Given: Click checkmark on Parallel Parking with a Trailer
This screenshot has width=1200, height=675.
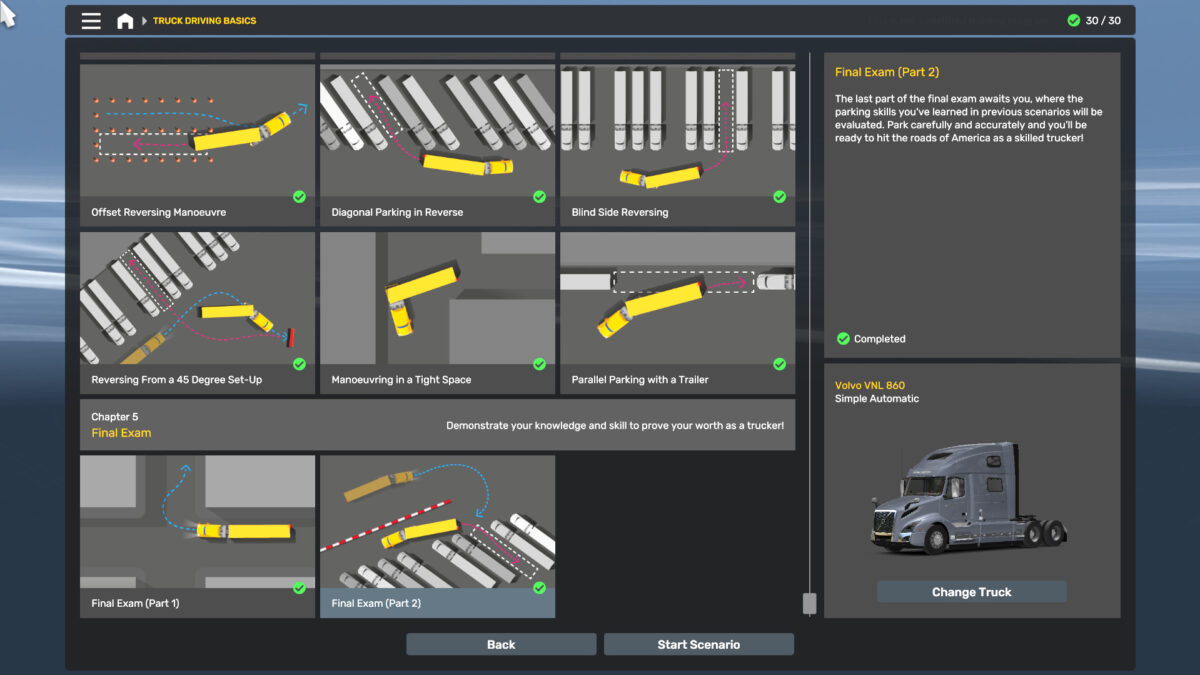Looking at the screenshot, I should [x=779, y=364].
